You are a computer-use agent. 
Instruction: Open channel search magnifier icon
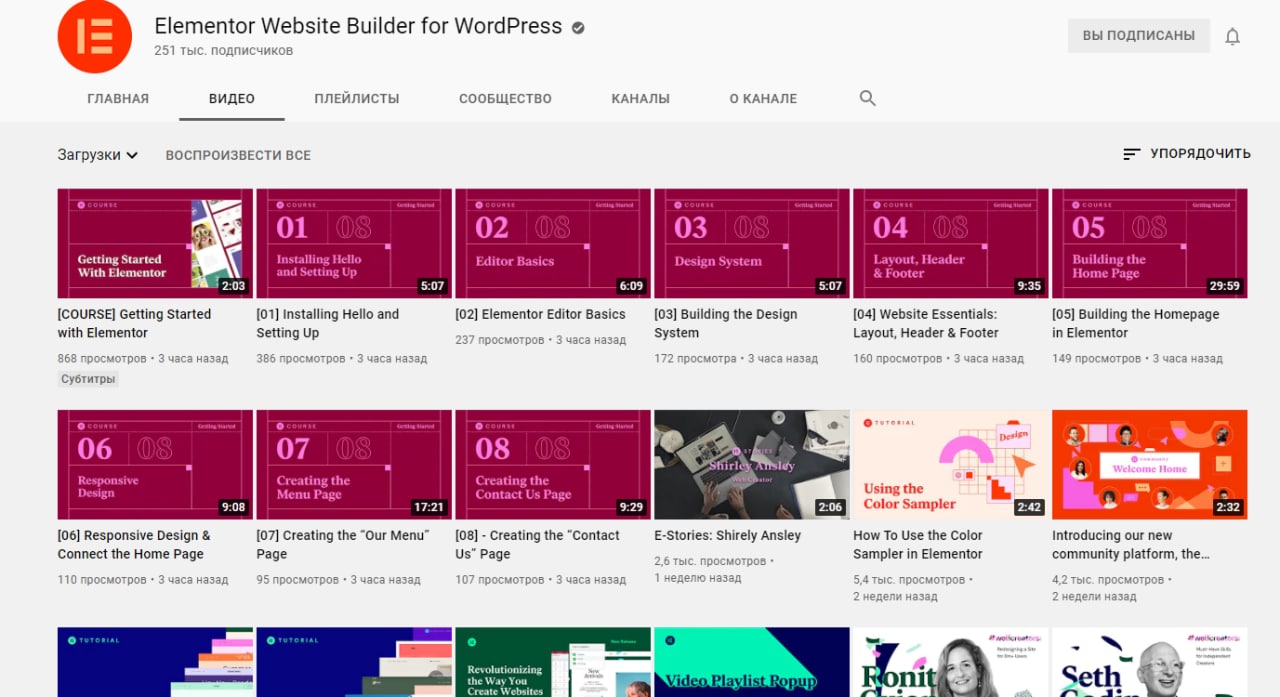pyautogui.click(x=867, y=98)
